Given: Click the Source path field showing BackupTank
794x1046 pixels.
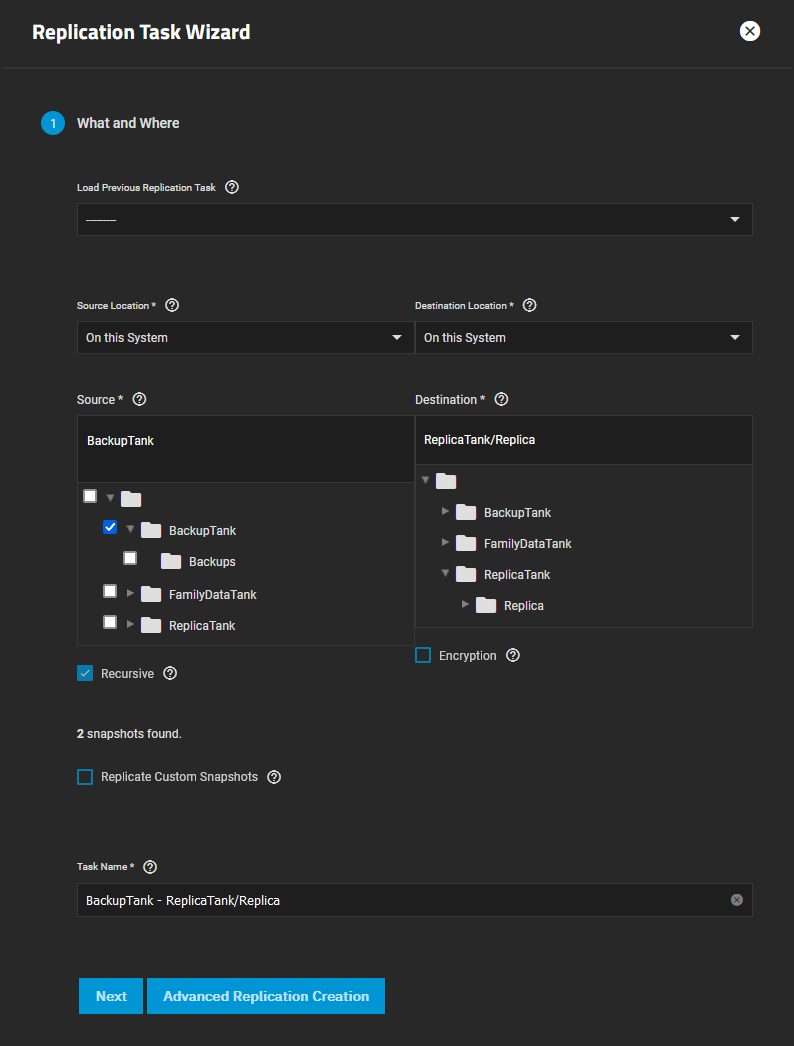Looking at the screenshot, I should click(246, 449).
